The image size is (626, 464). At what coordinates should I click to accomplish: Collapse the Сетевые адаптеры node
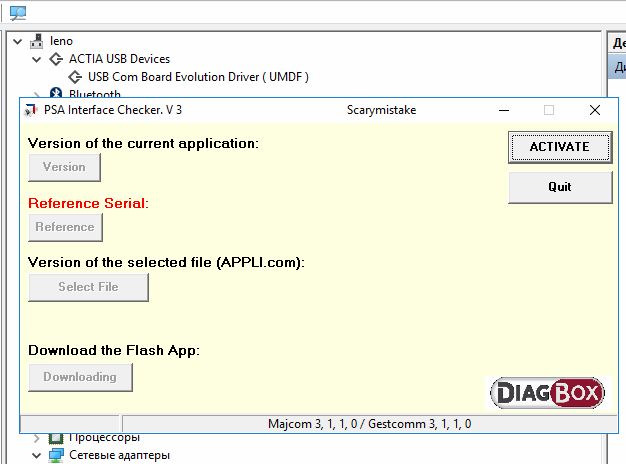tap(37, 455)
